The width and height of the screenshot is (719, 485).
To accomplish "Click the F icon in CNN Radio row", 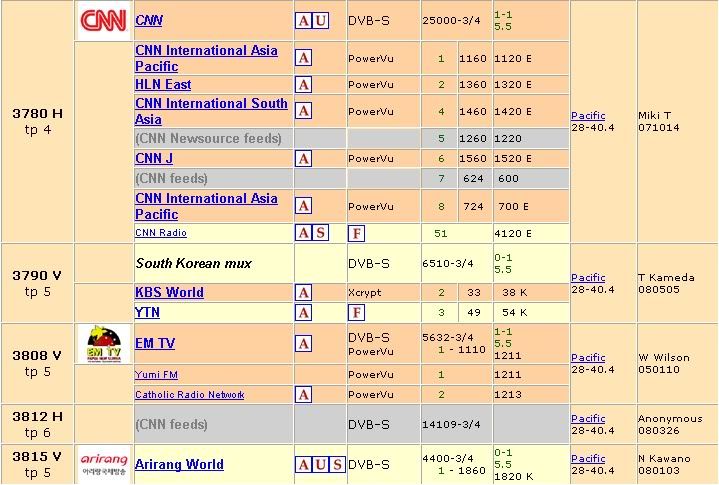I will (356, 233).
